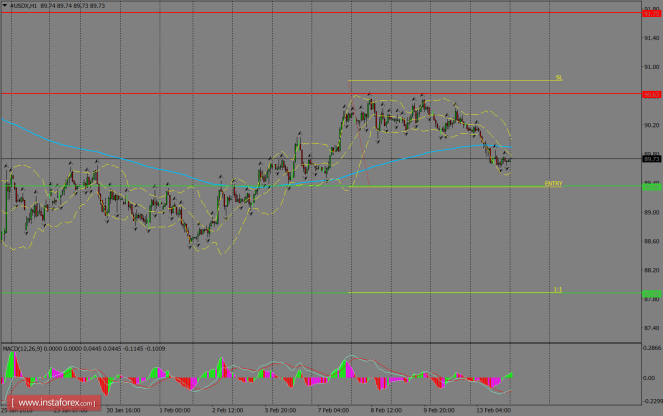The width and height of the screenshot is (663, 416).
Task: Click the 9 Feb 20:00 time label
Action: pyautogui.click(x=439, y=410)
